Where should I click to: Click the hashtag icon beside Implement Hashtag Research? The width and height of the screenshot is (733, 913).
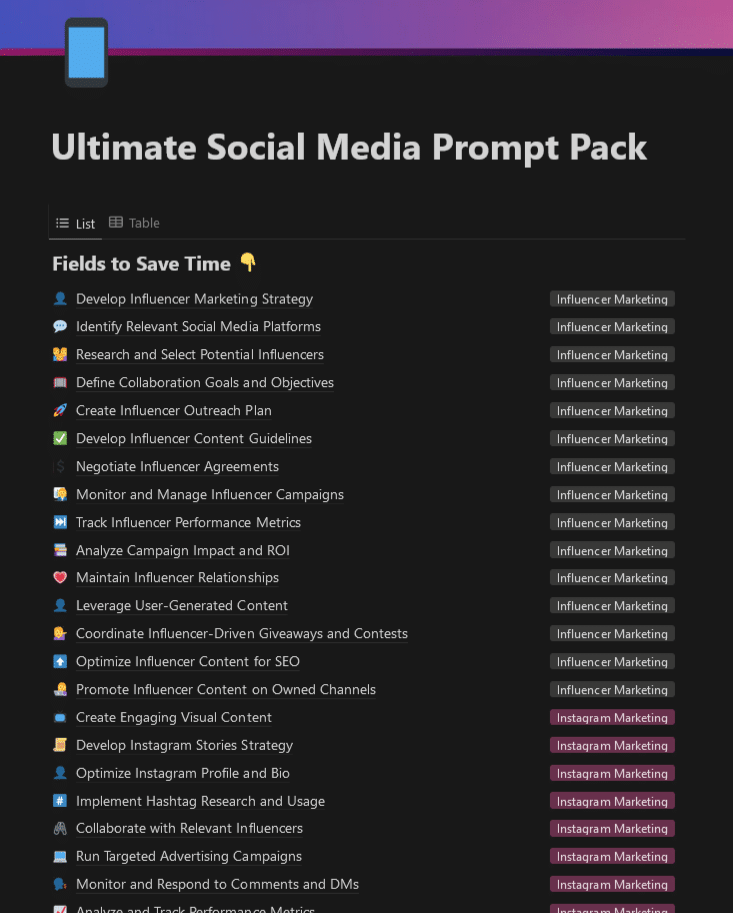[x=60, y=801]
